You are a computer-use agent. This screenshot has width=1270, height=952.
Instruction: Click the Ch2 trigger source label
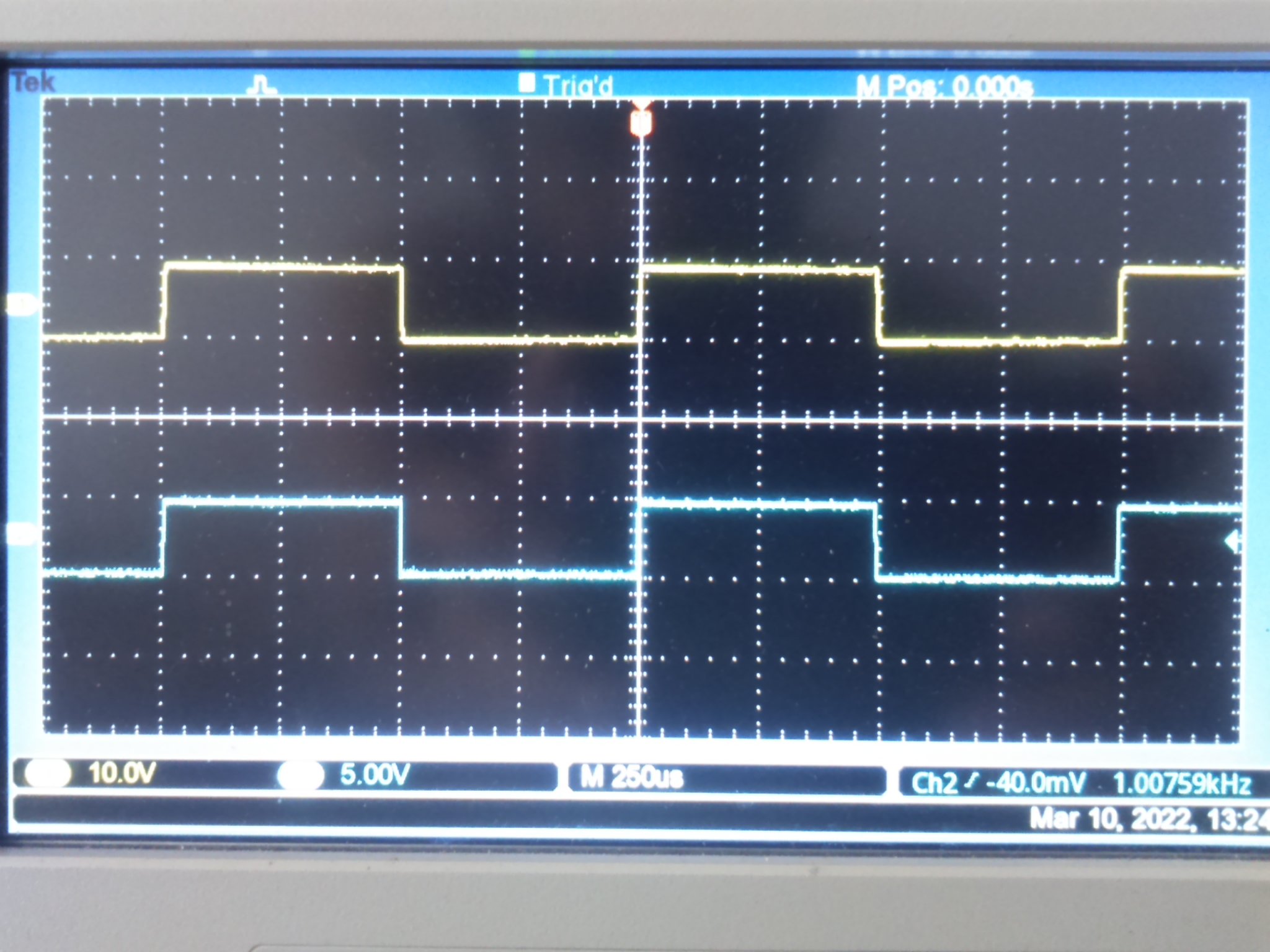pos(934,783)
